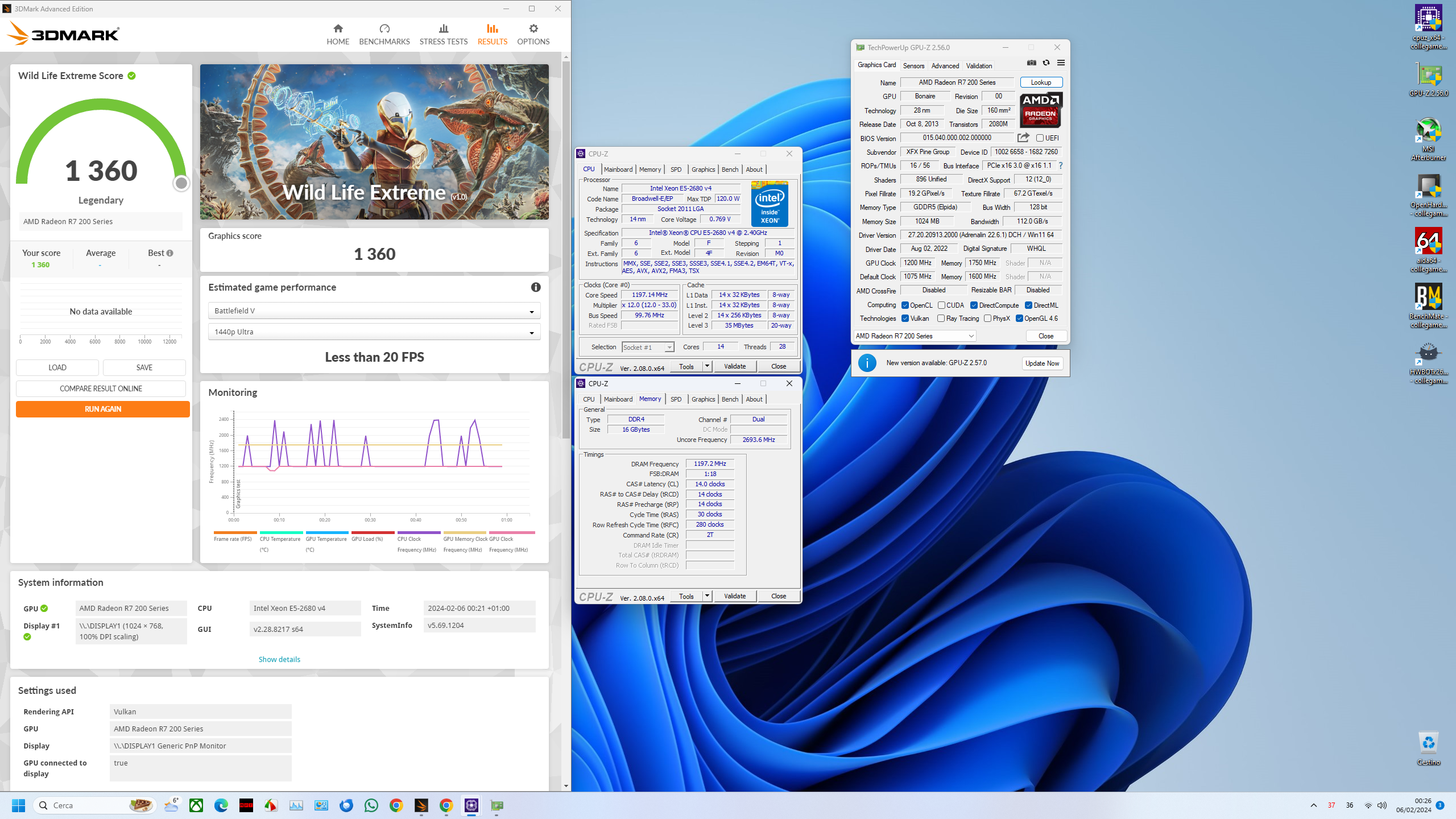Click the info icon next to Best
Image resolution: width=1456 pixels, height=819 pixels.
click(170, 253)
